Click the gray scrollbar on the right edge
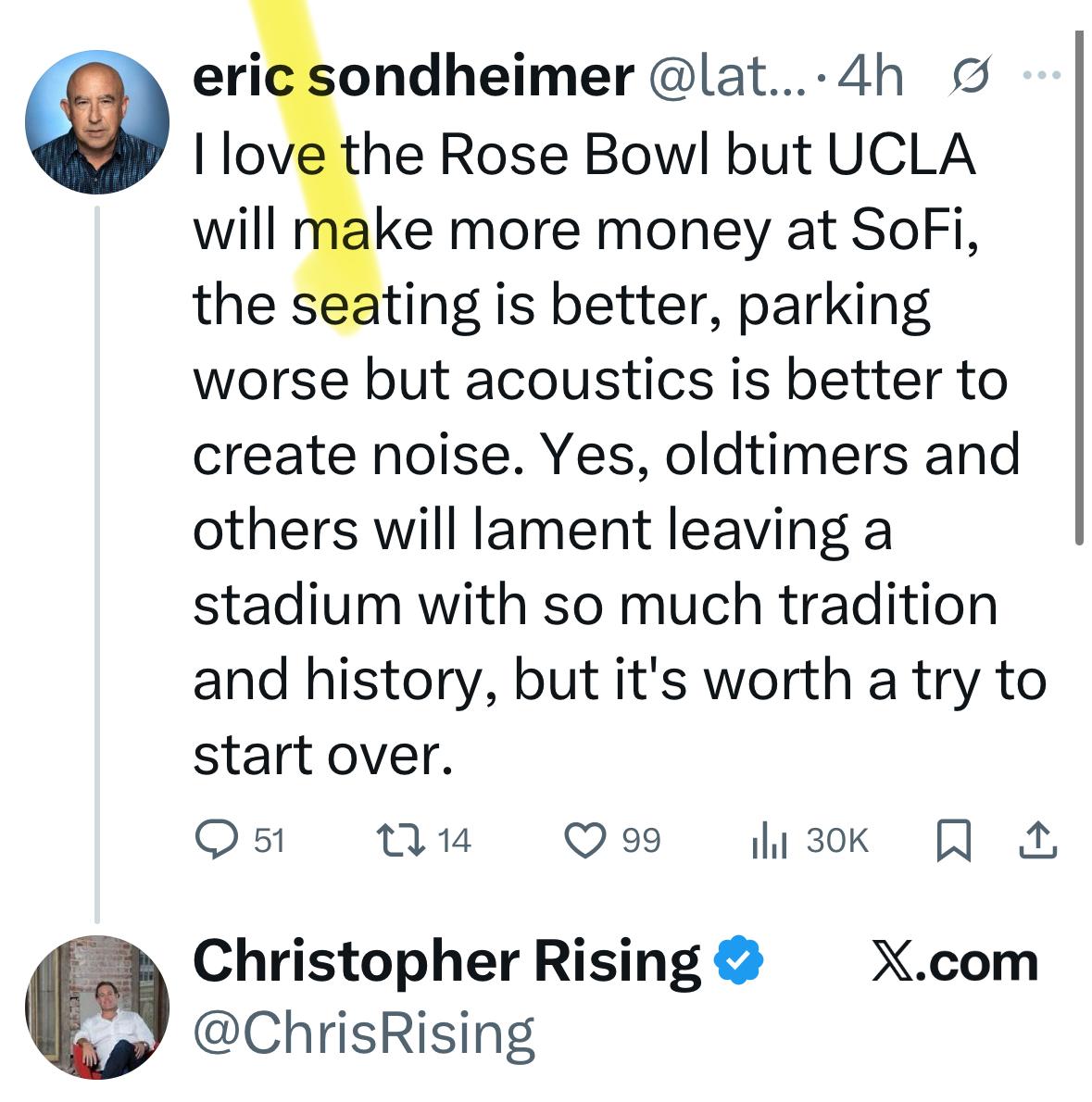This screenshot has width=1092, height=1102. click(x=1079, y=287)
